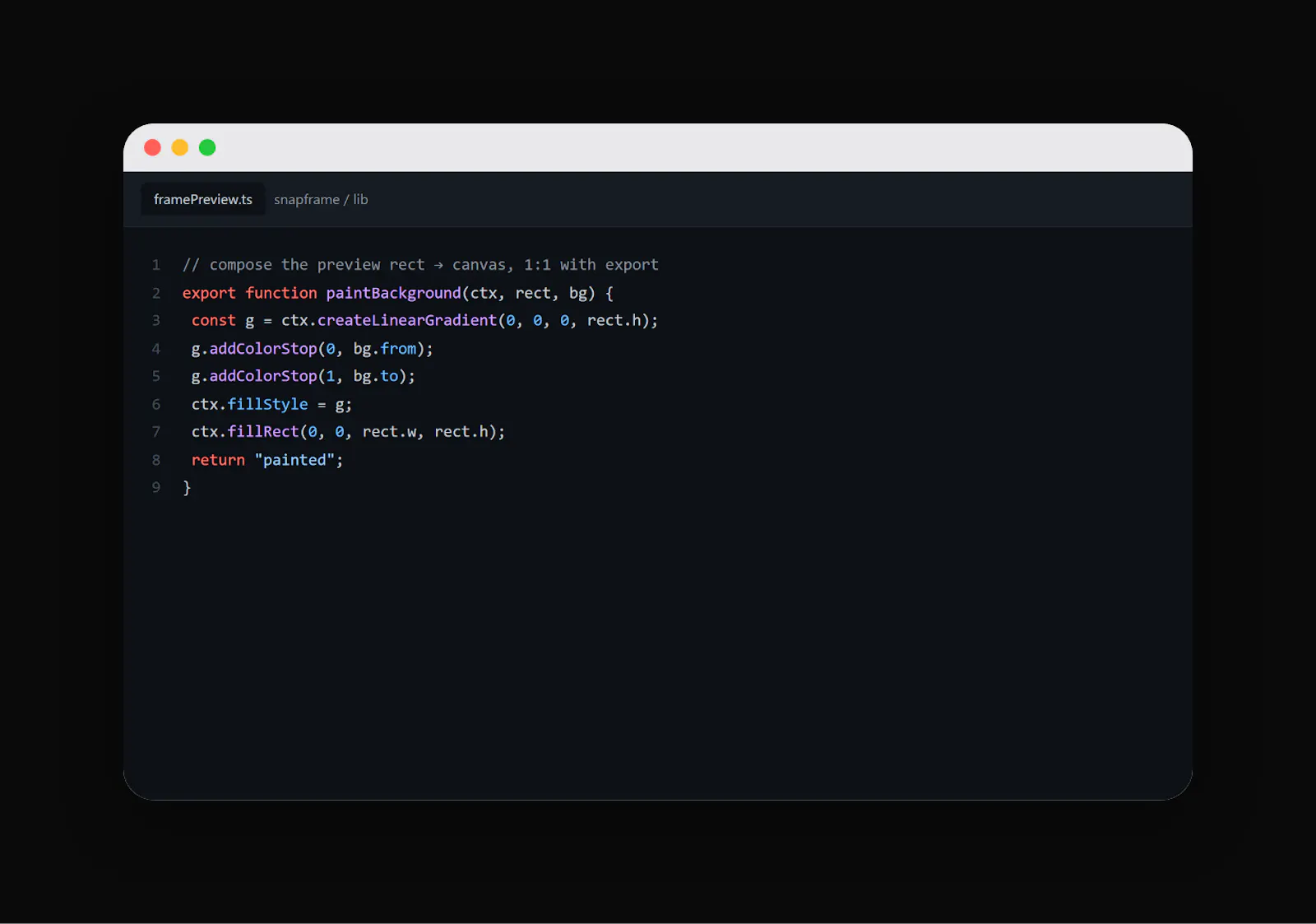
Task: Click the 'return' keyword on line 8
Action: [x=218, y=460]
